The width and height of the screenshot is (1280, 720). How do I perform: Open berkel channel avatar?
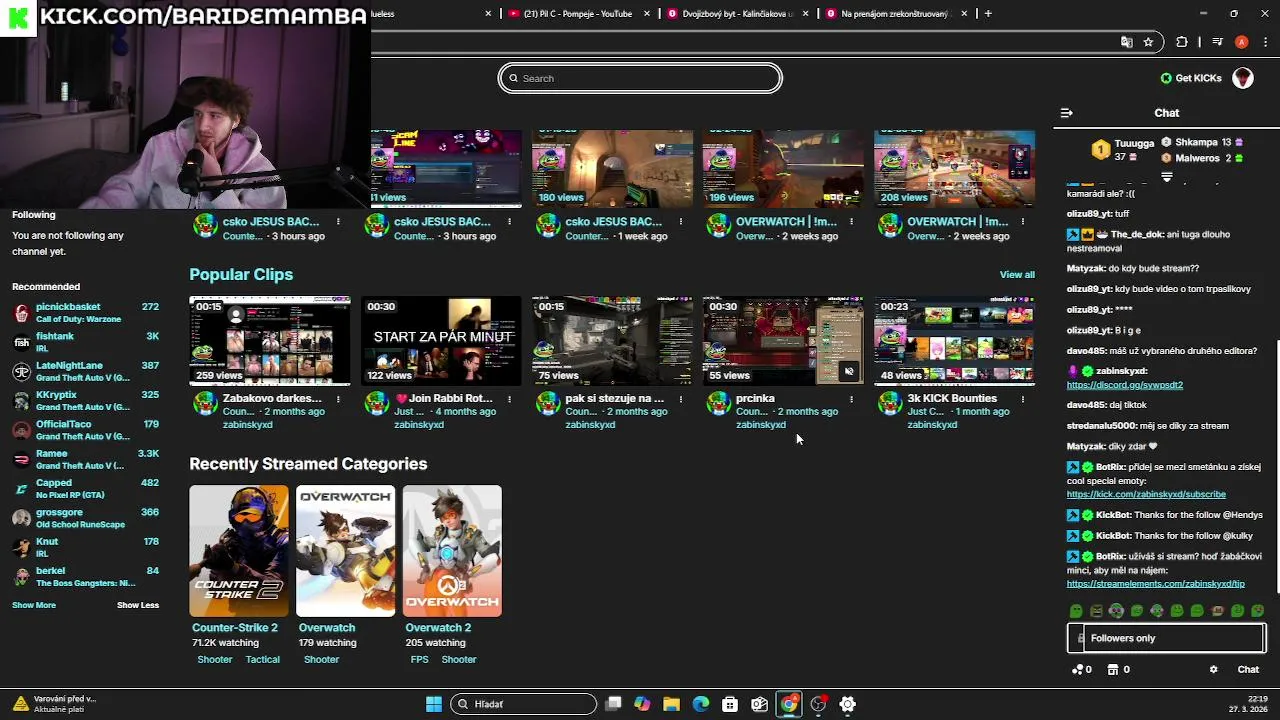[21, 576]
